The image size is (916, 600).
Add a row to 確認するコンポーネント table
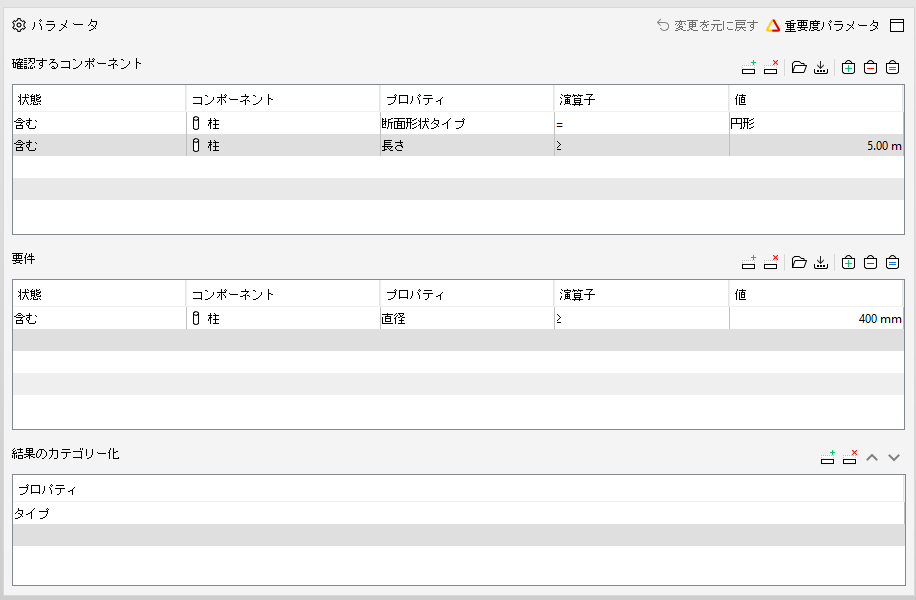click(x=748, y=67)
